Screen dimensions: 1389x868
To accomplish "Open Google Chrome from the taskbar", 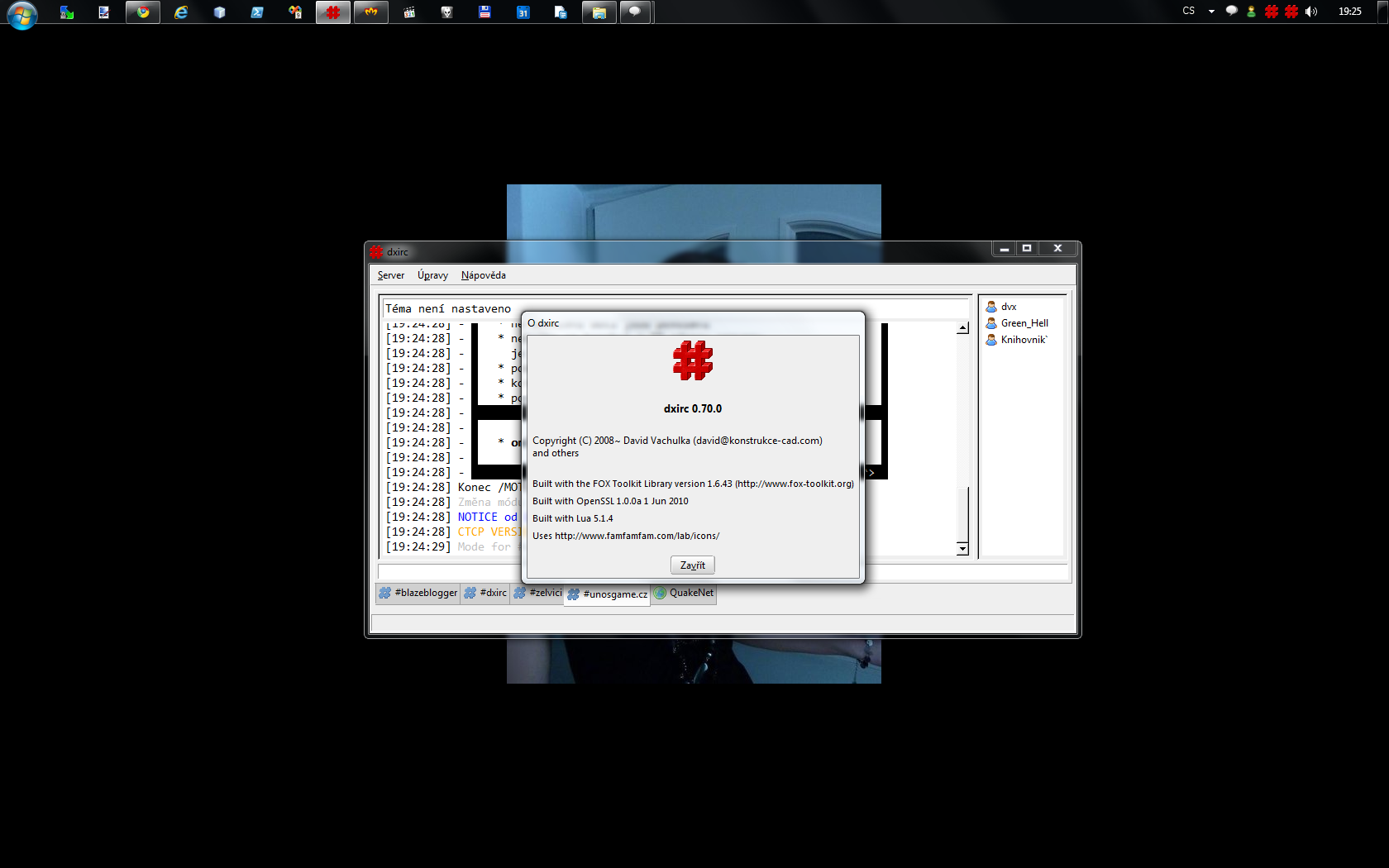I will (x=143, y=12).
